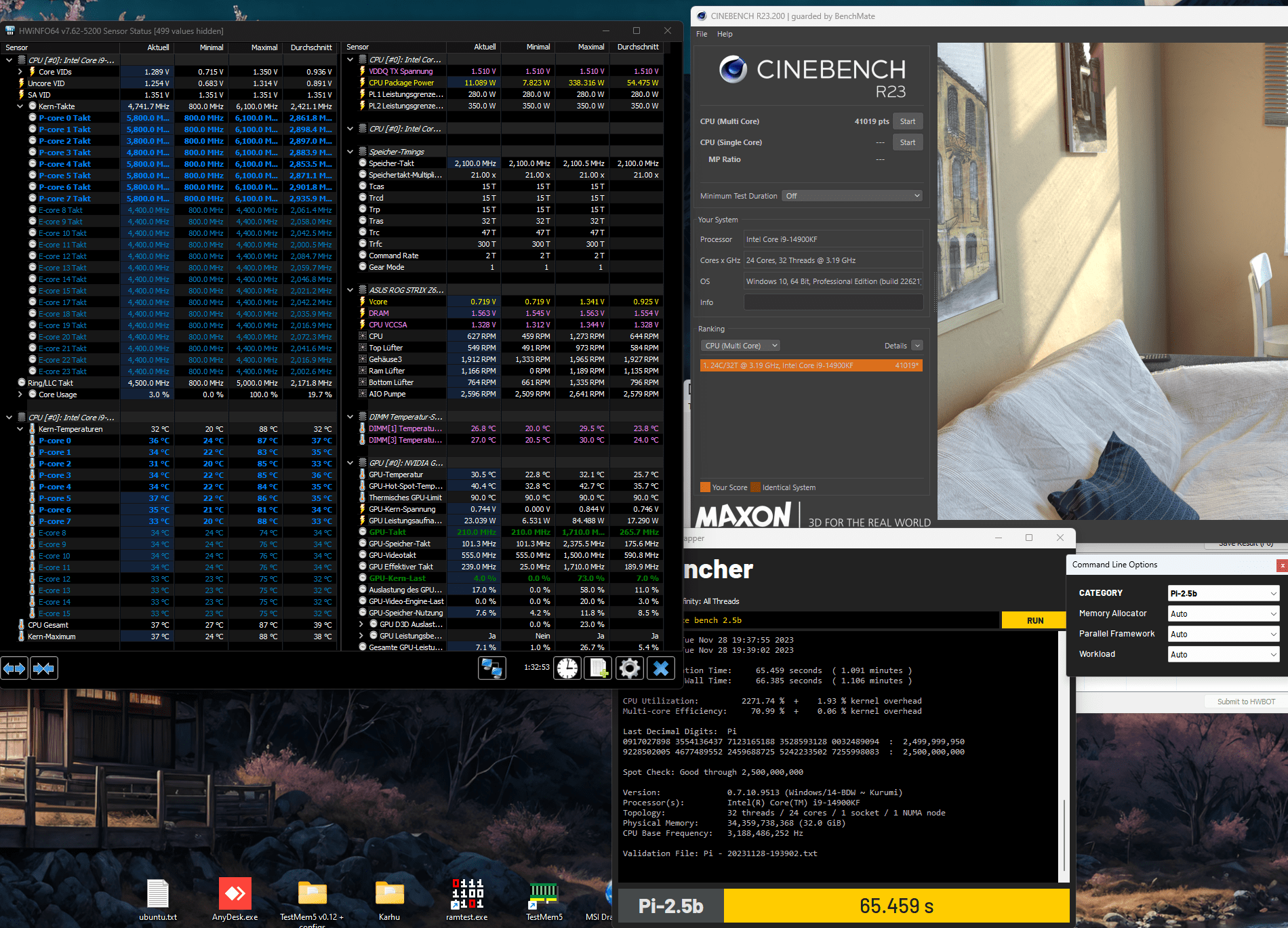Select the GPU-Kern-Last row
This screenshot has height=928, width=1288.
click(504, 578)
